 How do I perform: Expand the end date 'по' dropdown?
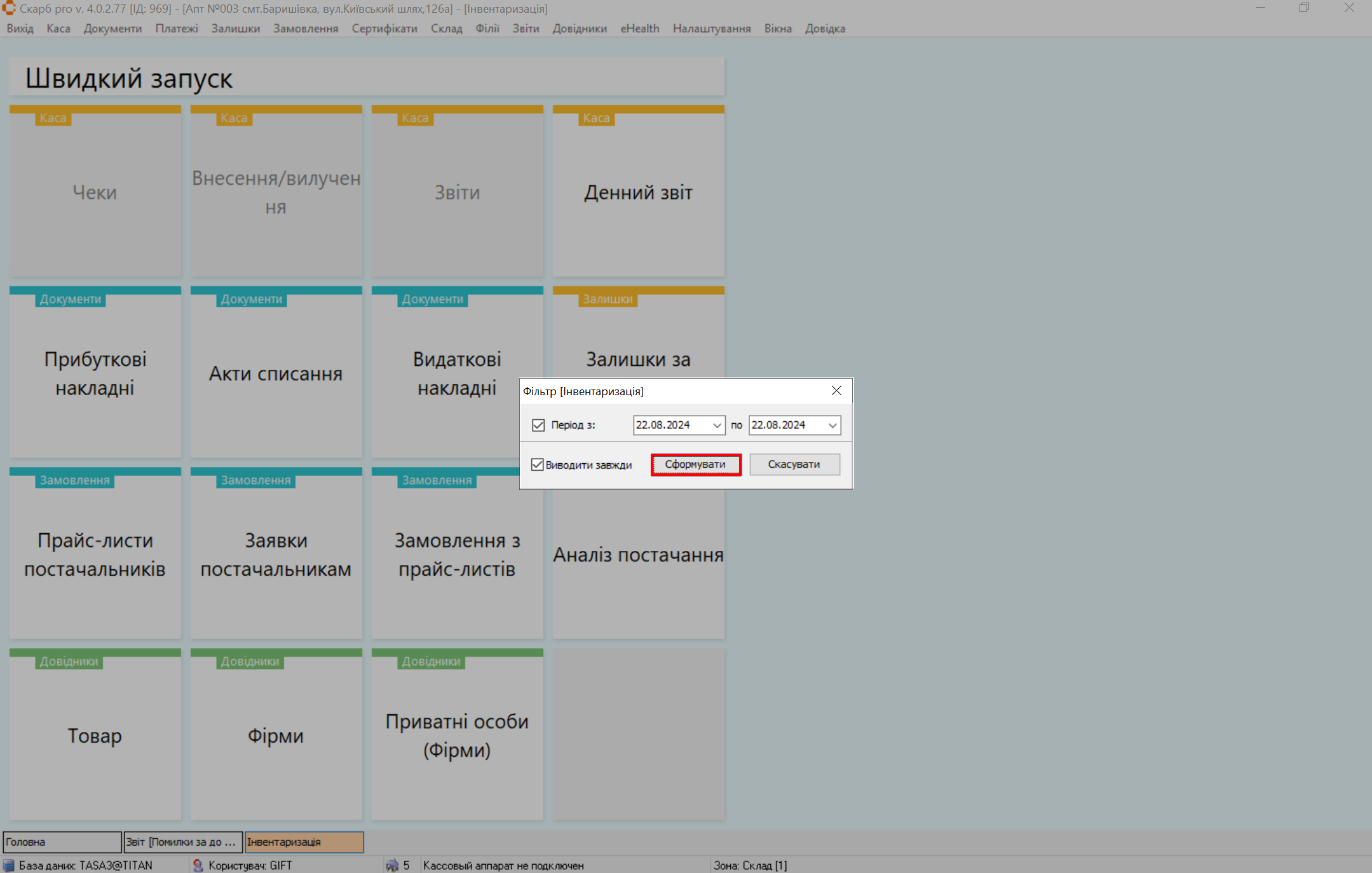point(832,425)
